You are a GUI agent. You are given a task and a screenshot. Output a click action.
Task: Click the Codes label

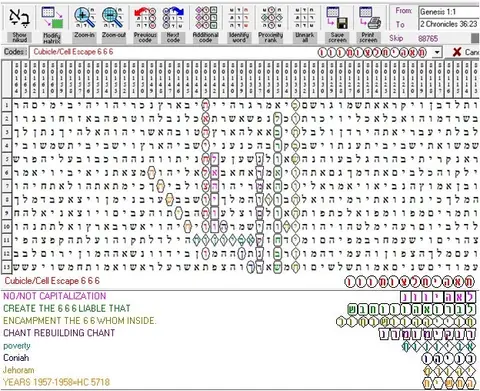(15, 52)
